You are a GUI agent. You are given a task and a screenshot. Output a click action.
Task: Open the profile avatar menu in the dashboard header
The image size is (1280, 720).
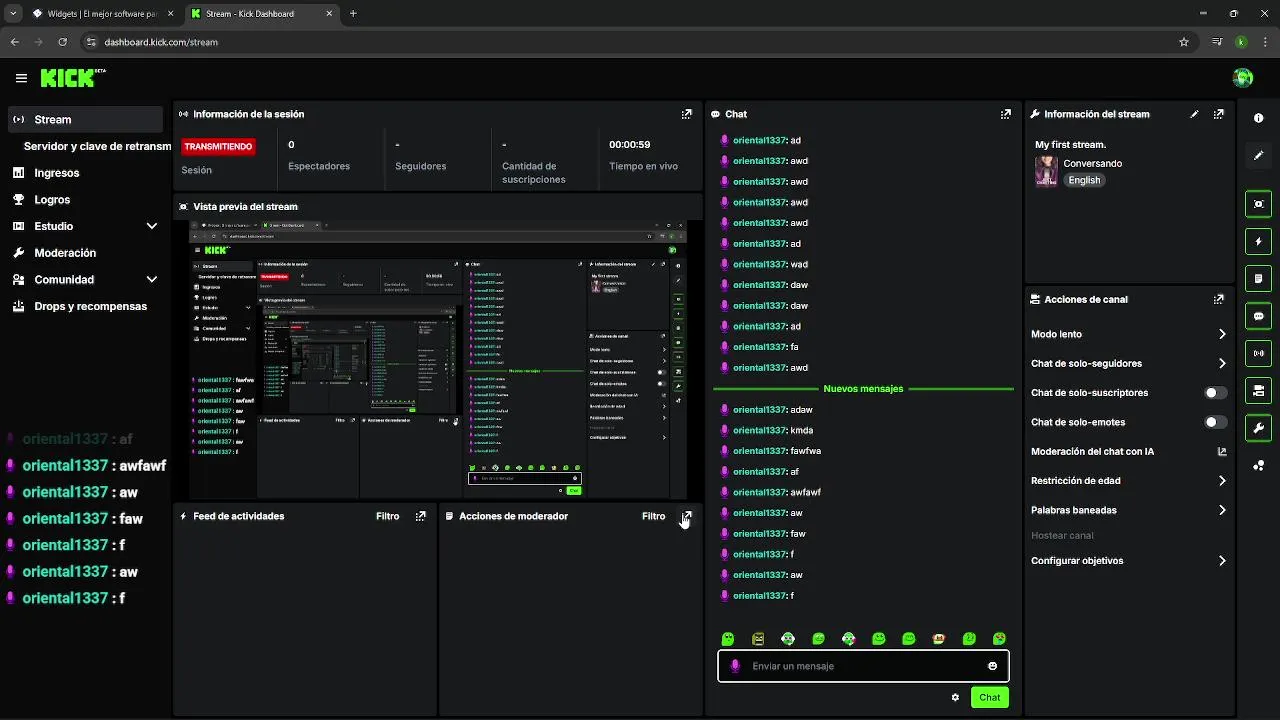(1243, 78)
